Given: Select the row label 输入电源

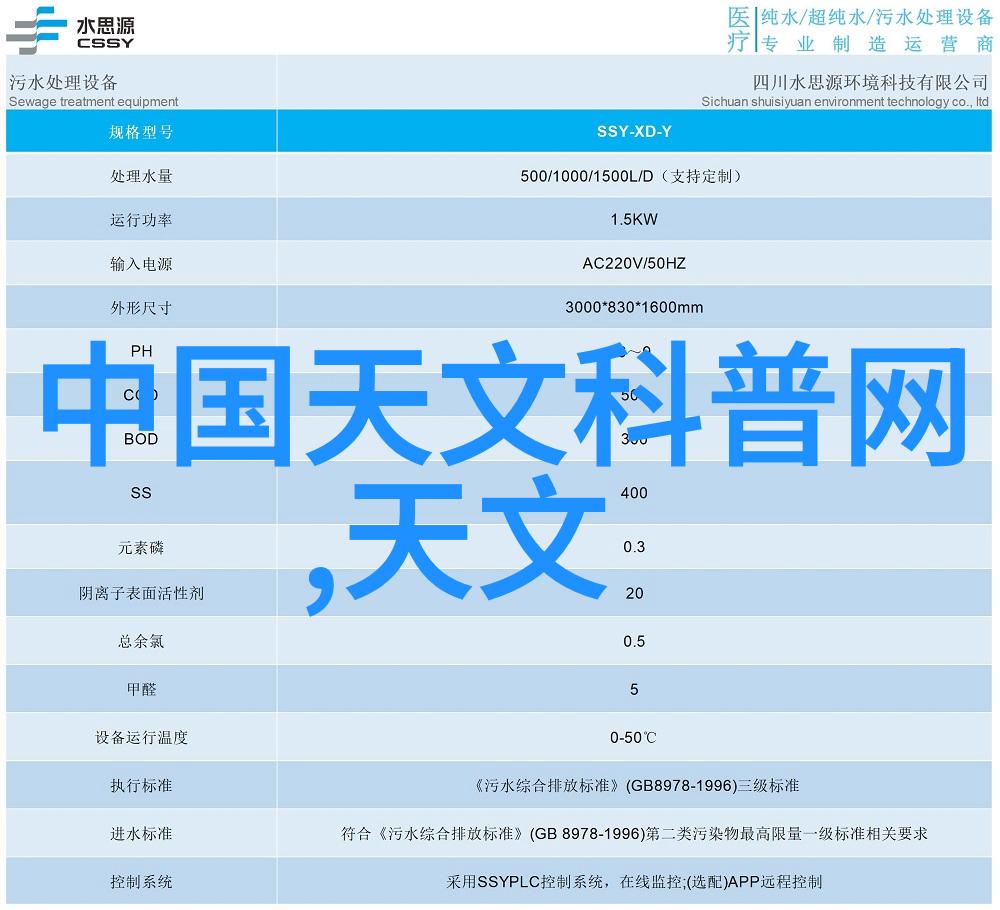Looking at the screenshot, I should click(141, 264).
